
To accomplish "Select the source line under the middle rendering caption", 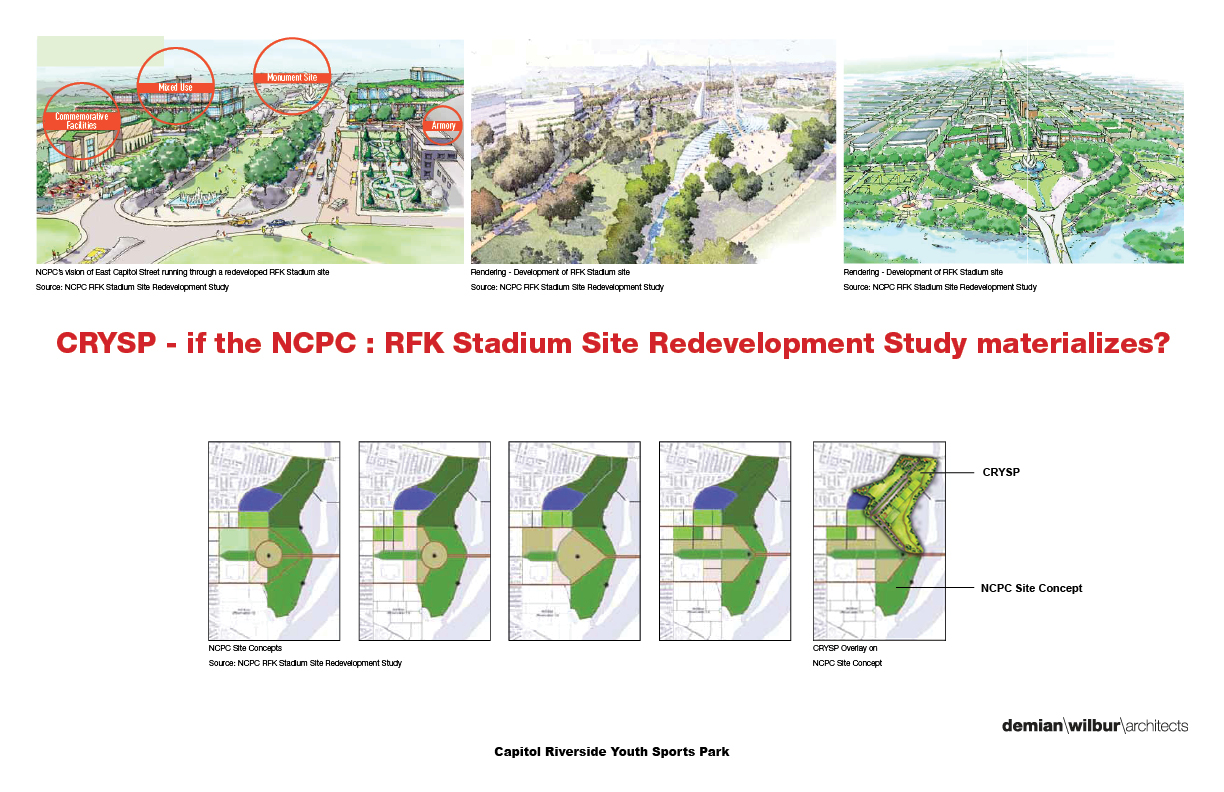I will (567, 287).
